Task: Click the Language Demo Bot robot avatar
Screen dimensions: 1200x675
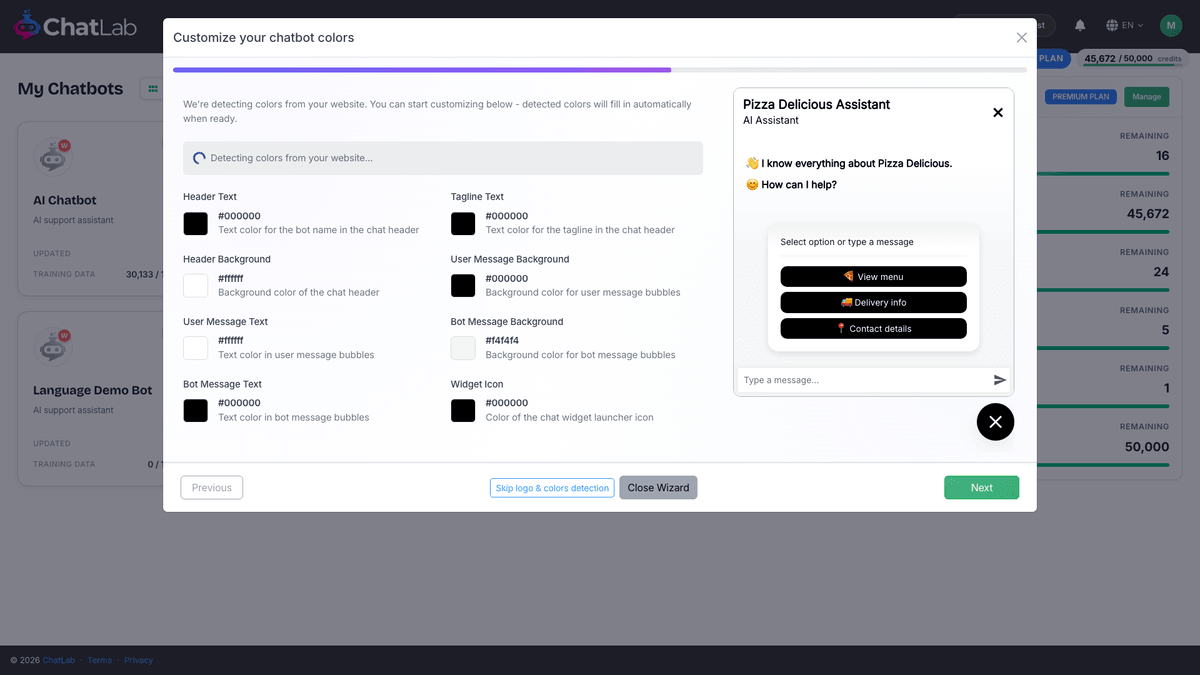Action: click(53, 347)
